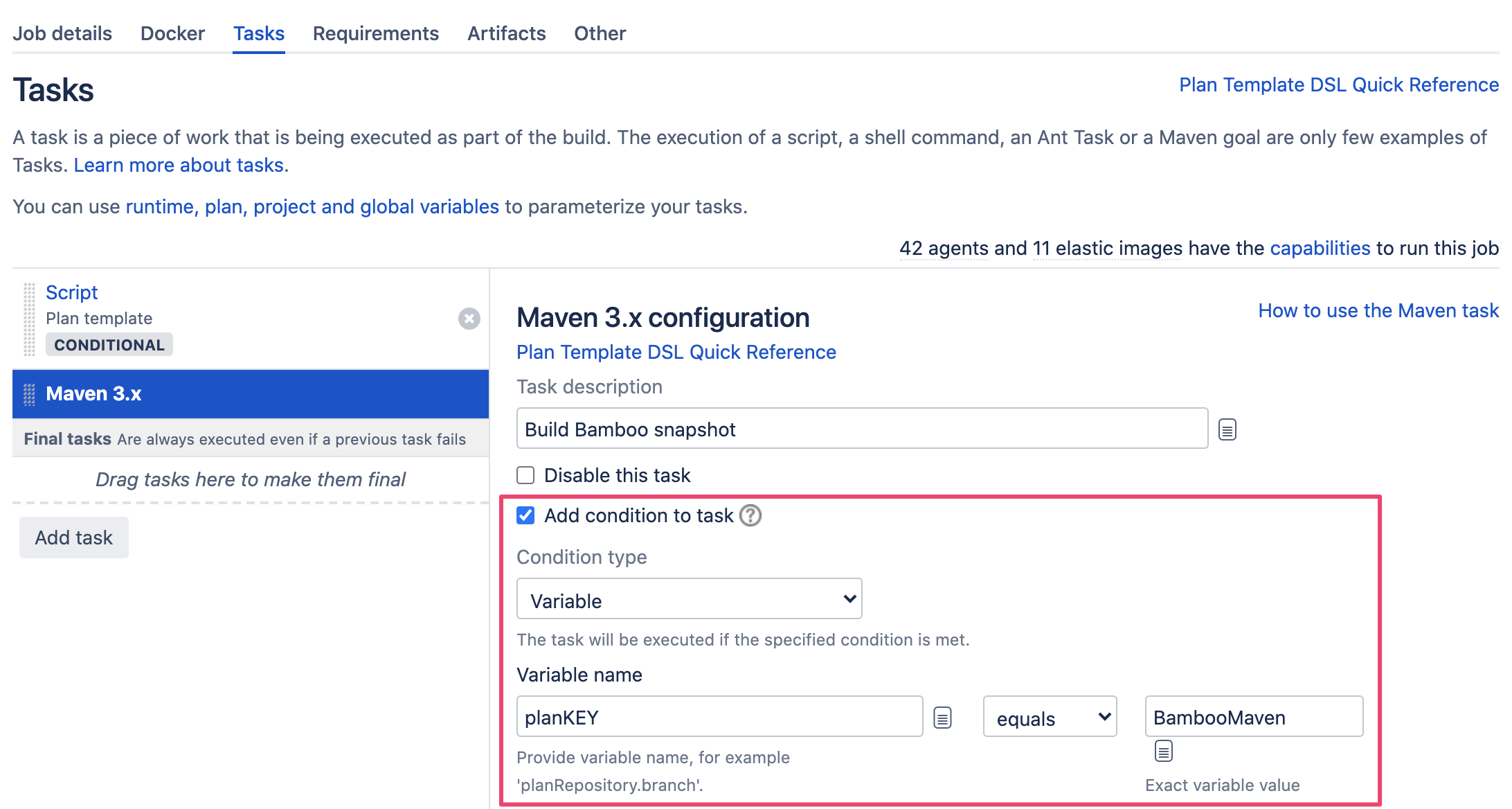The image size is (1512, 809).
Task: Enable the Disable this task checkbox
Action: click(525, 475)
